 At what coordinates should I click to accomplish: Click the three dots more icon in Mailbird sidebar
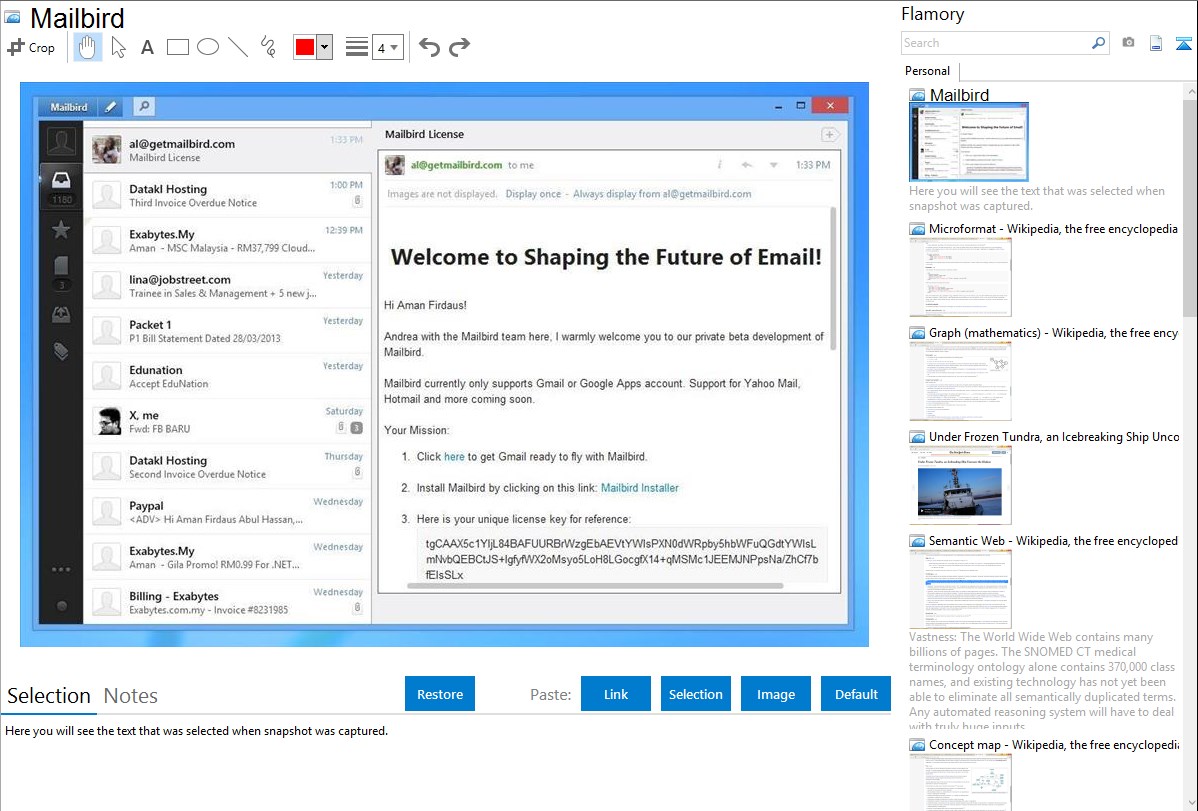tap(61, 569)
